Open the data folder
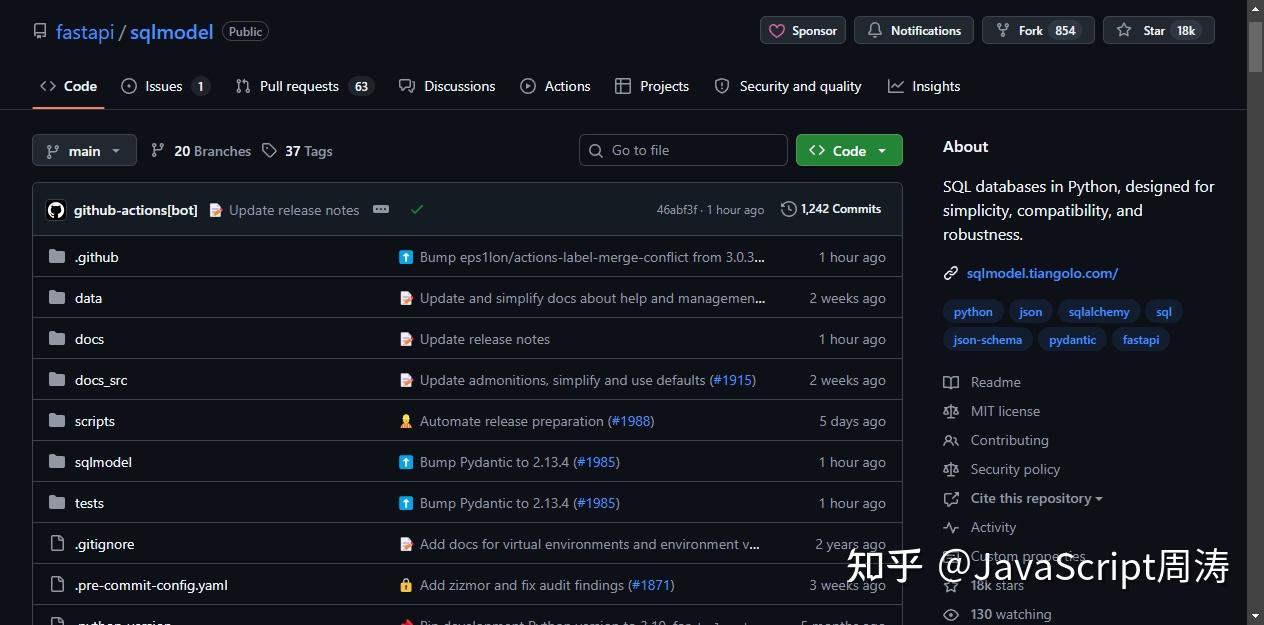The height and width of the screenshot is (625, 1264). click(88, 298)
